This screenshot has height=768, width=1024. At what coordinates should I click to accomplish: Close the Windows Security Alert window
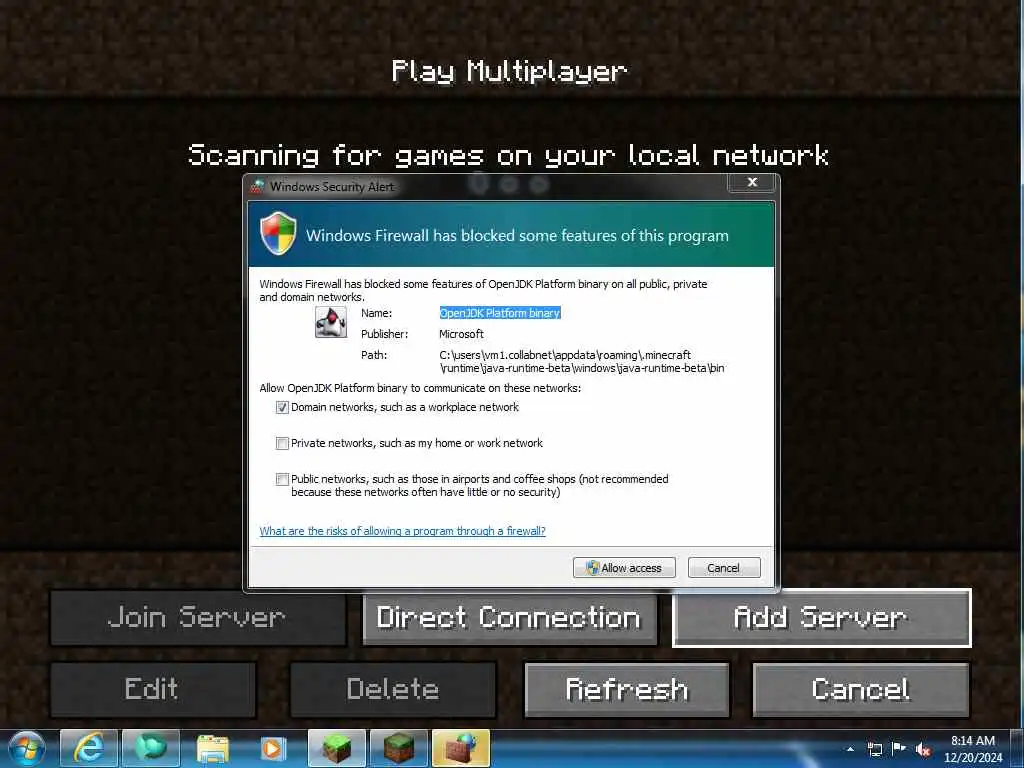coord(752,182)
